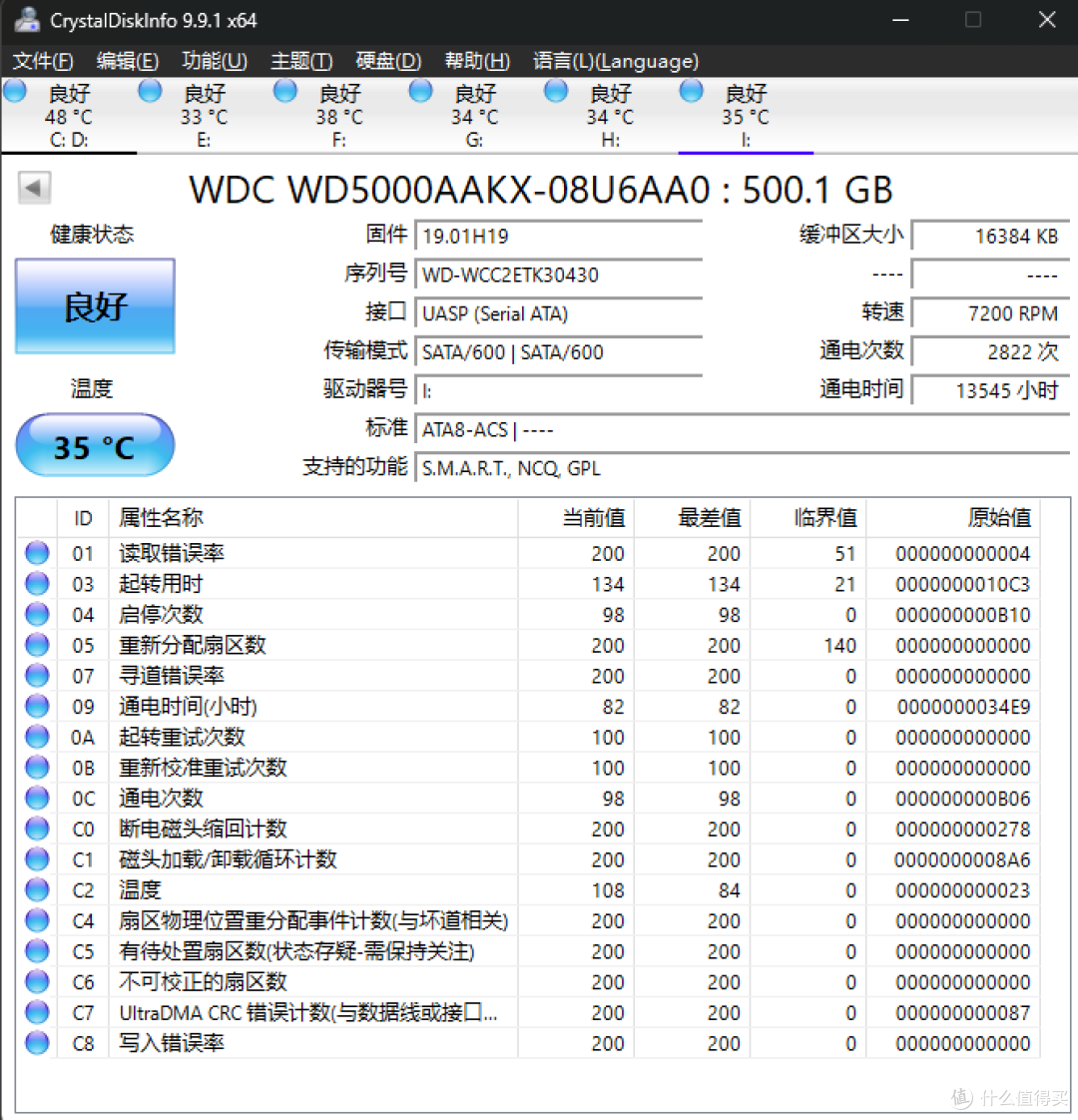Click status icon for C1 磁头加载/卸载循环计数
Viewport: 1078px width, 1120px height.
pyautogui.click(x=37, y=859)
